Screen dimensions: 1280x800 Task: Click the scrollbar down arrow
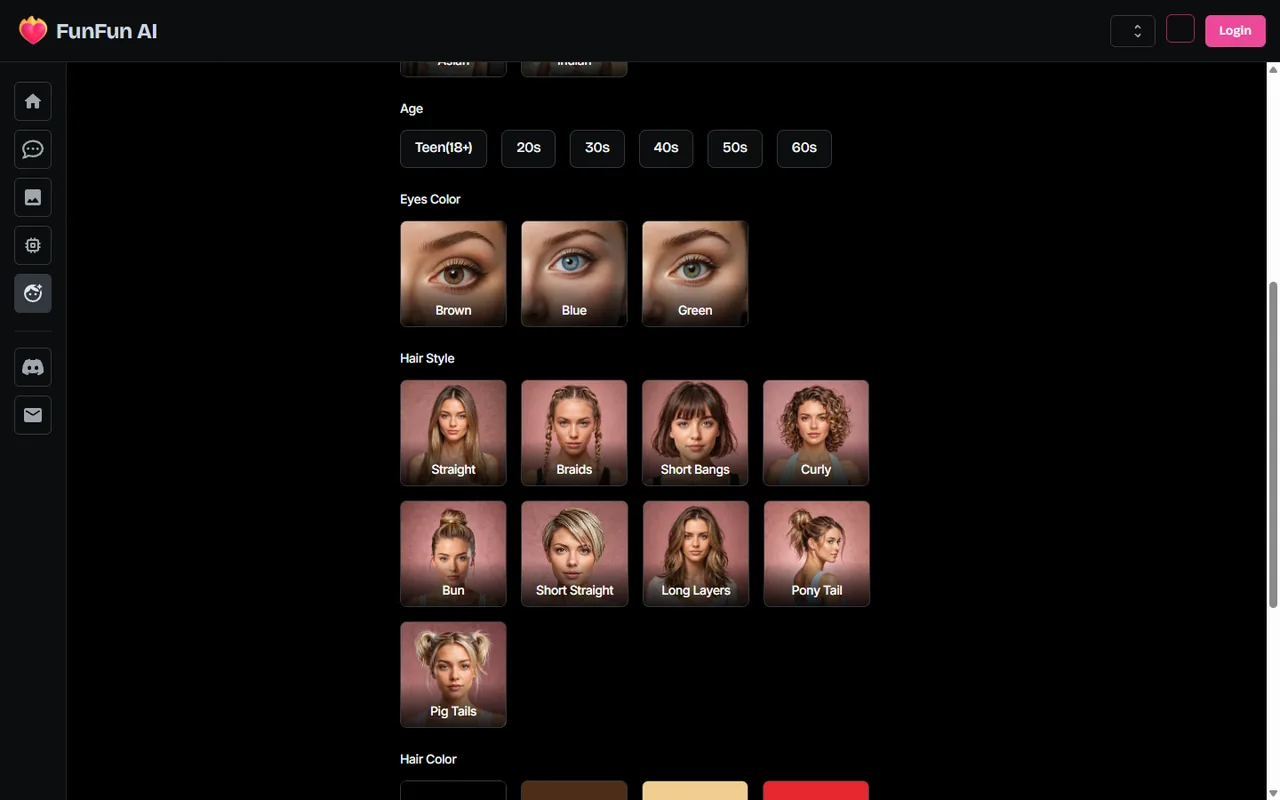point(1273,793)
